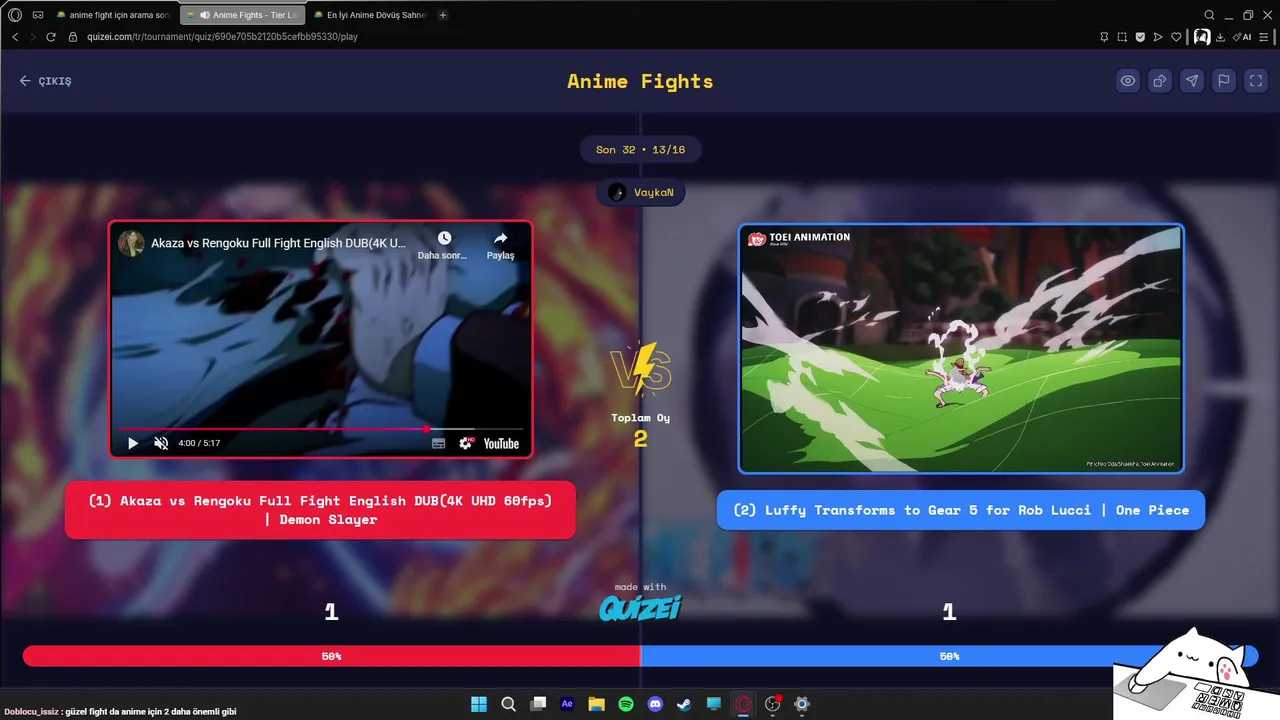Open Steam from taskbar

coord(684,704)
